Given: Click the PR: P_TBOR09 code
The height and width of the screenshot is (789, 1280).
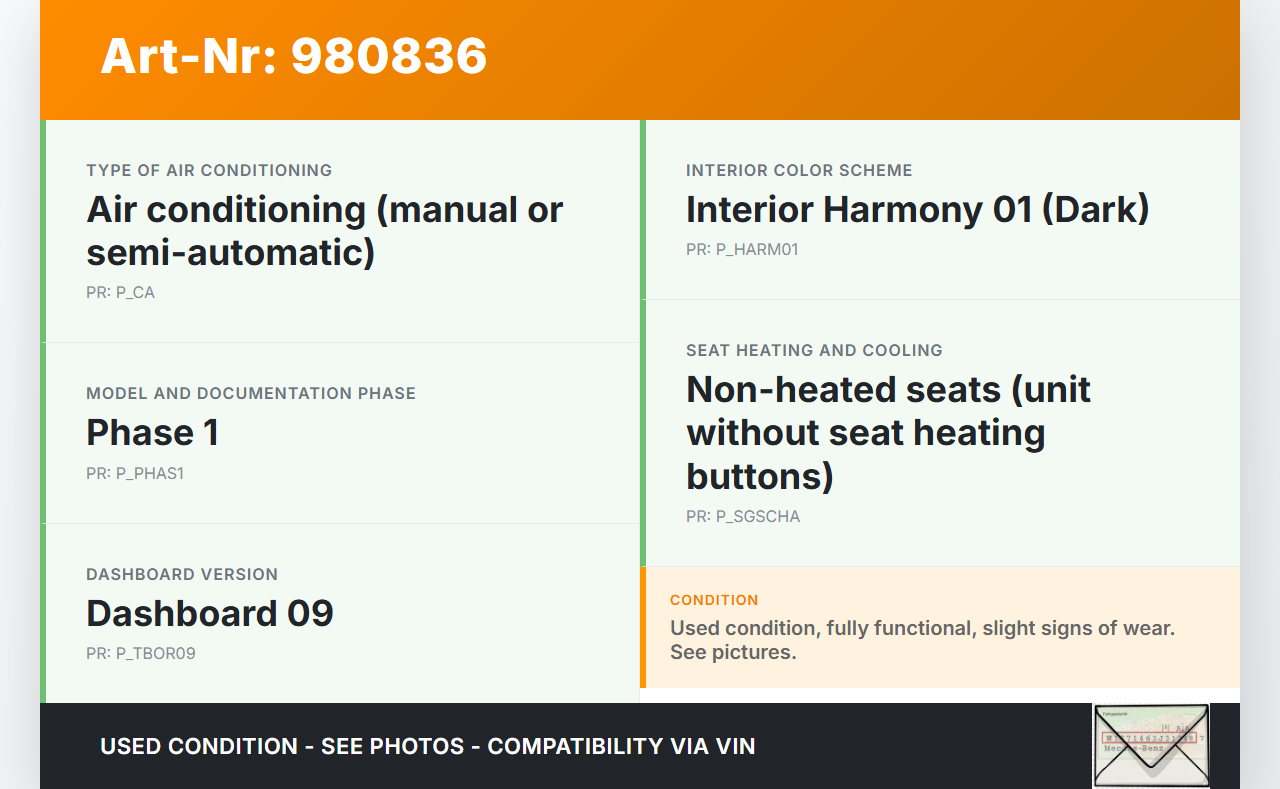Looking at the screenshot, I should 141,654.
